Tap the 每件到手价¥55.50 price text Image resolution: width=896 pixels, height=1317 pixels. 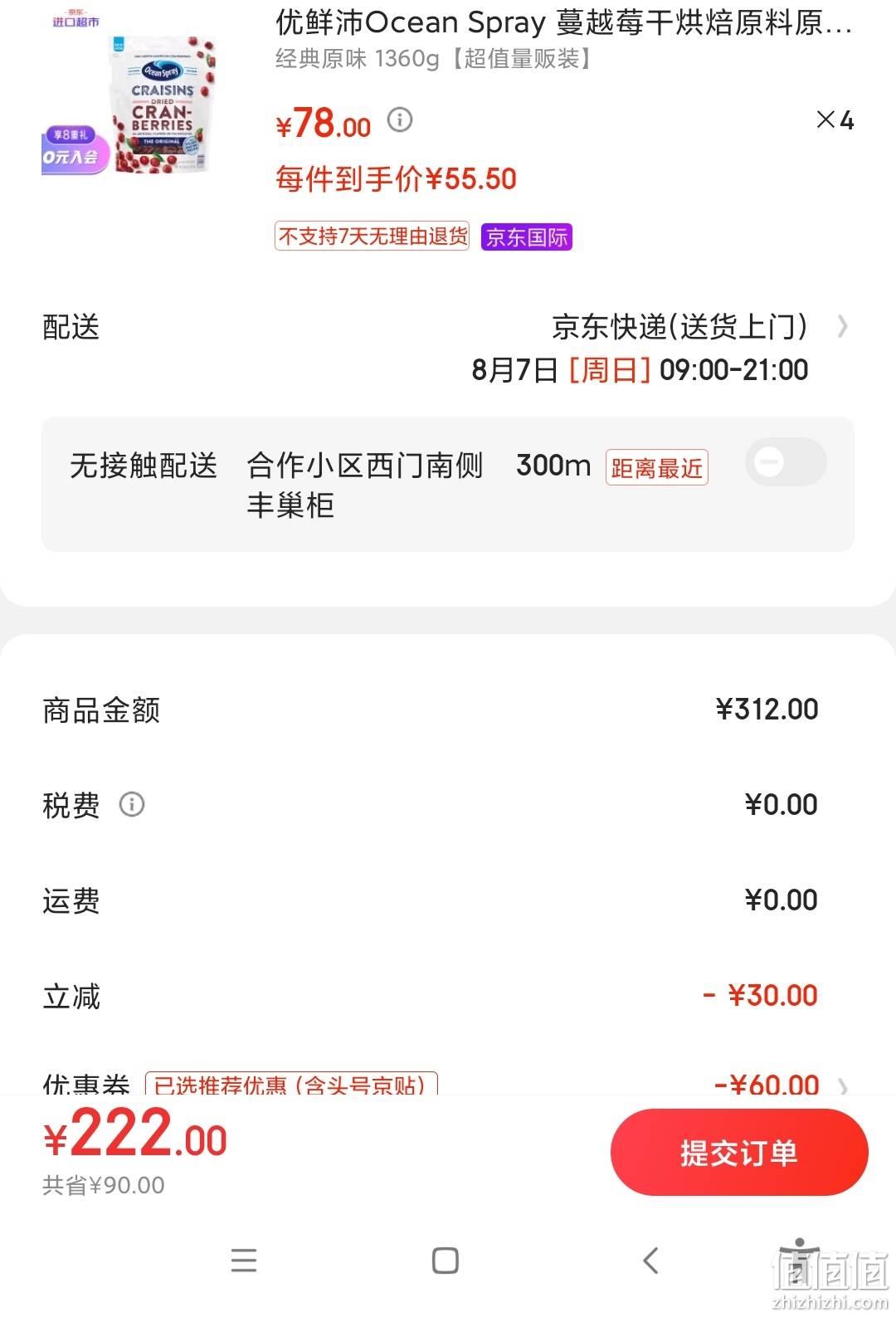click(x=396, y=179)
